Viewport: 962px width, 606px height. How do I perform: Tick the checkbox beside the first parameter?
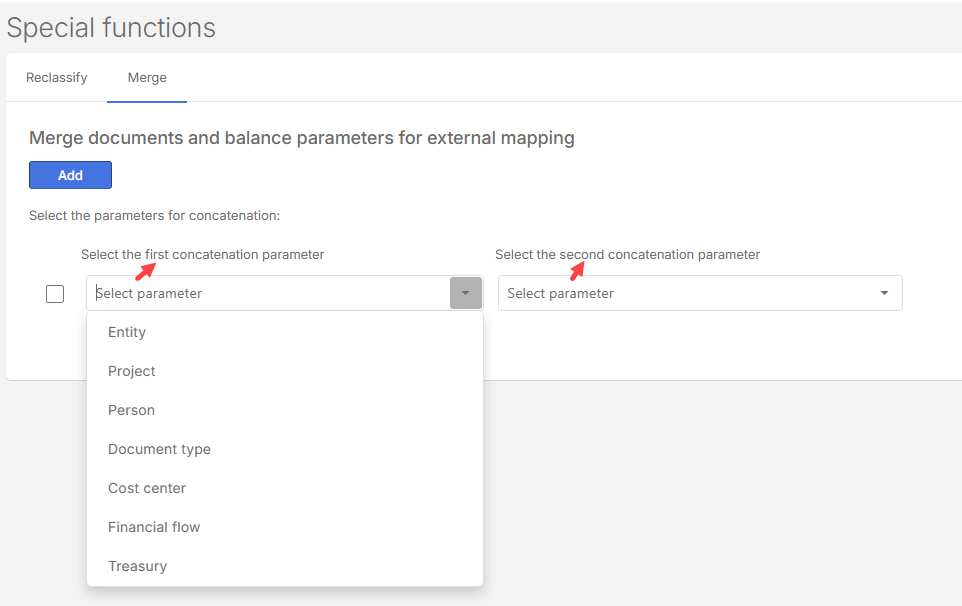click(55, 294)
